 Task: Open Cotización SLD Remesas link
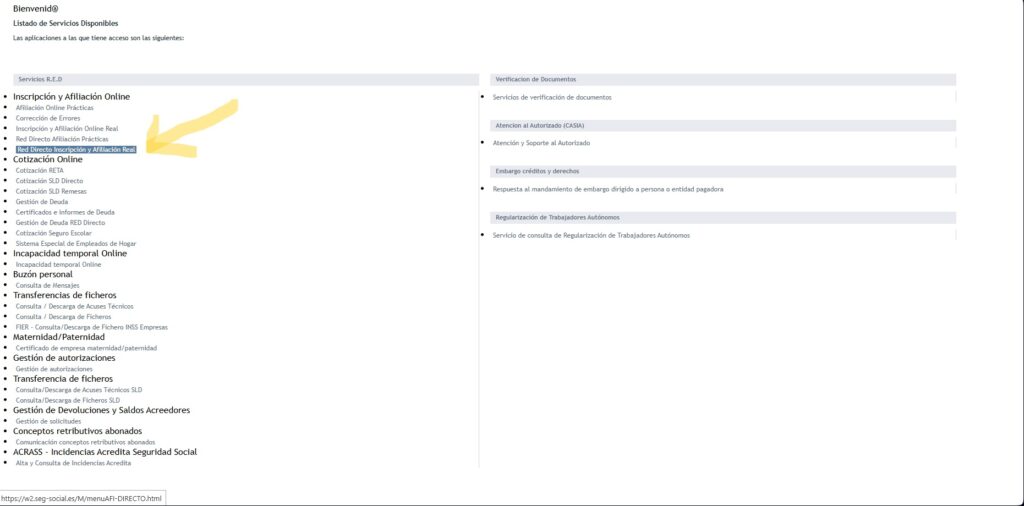tap(51, 191)
